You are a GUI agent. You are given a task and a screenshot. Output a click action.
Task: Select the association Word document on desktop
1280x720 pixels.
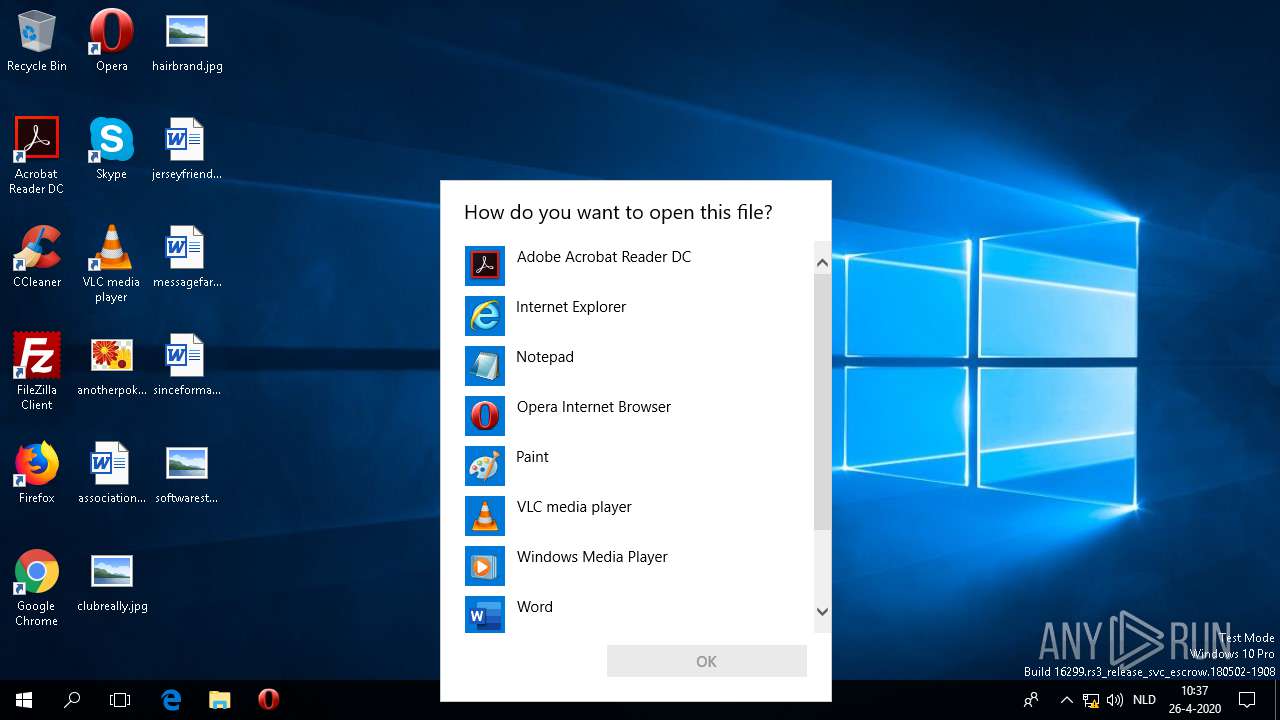pyautogui.click(x=111, y=472)
